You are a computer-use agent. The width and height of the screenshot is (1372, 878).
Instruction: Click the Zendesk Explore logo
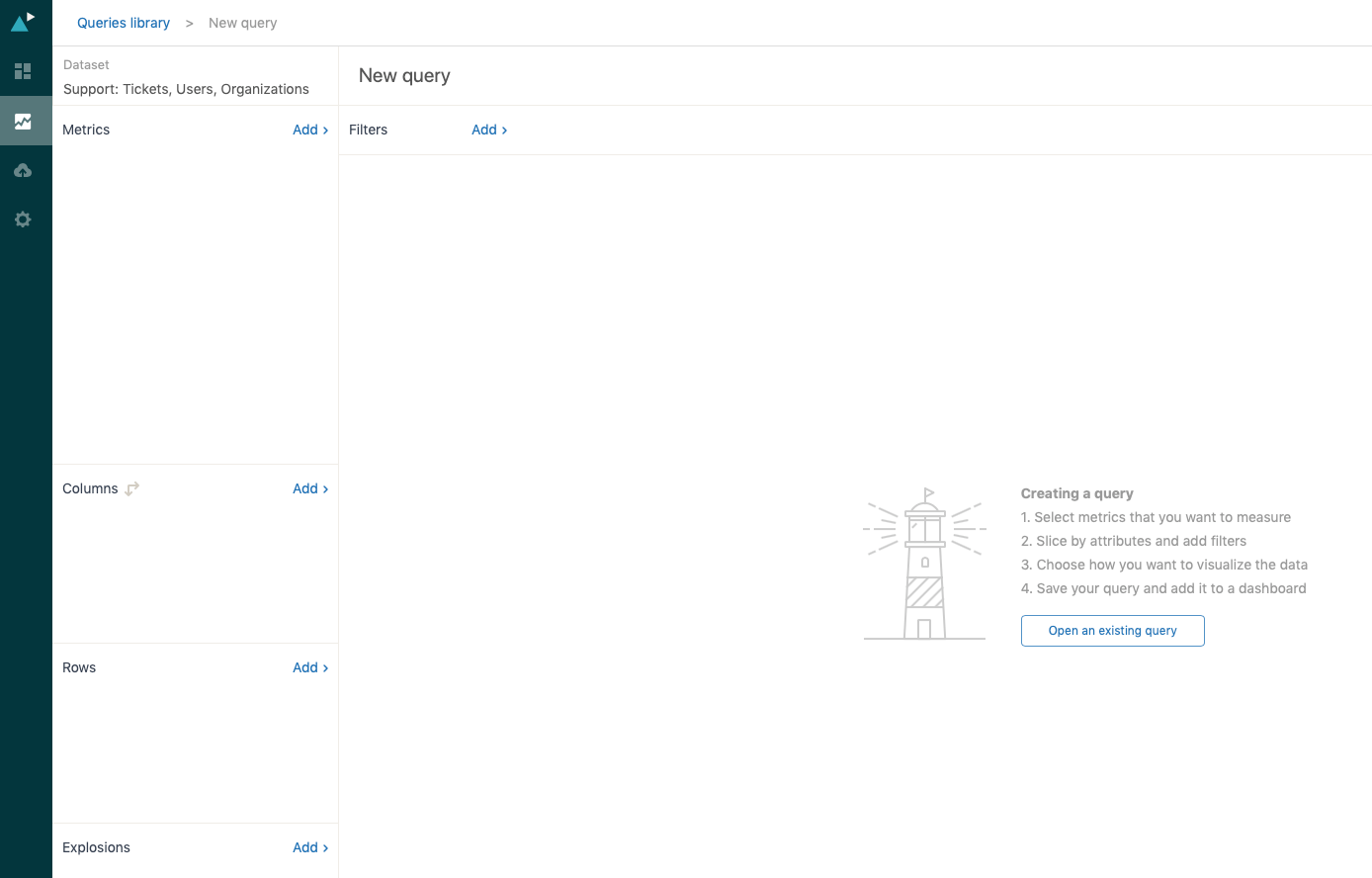coord(23,21)
